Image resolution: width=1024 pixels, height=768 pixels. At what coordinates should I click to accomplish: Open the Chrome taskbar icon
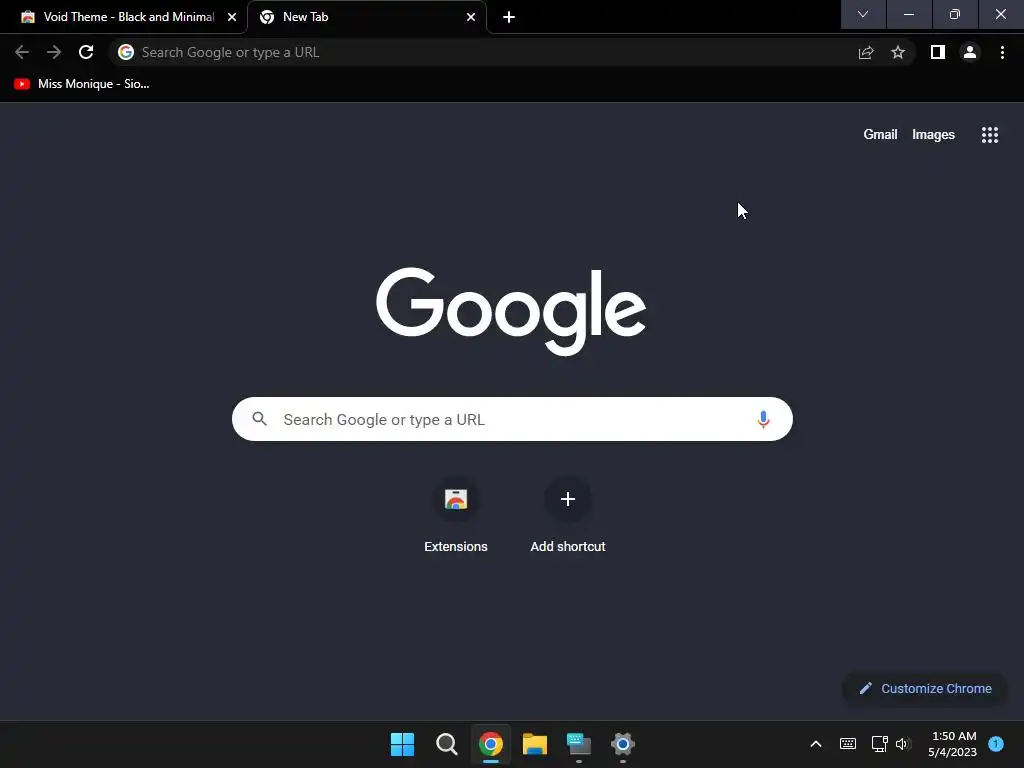click(x=490, y=744)
